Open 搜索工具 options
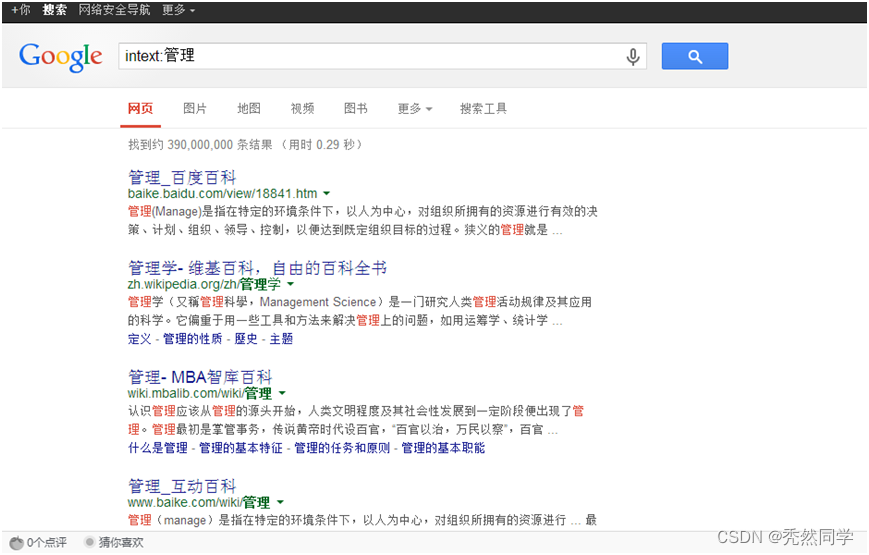This screenshot has width=869, height=555. point(483,108)
